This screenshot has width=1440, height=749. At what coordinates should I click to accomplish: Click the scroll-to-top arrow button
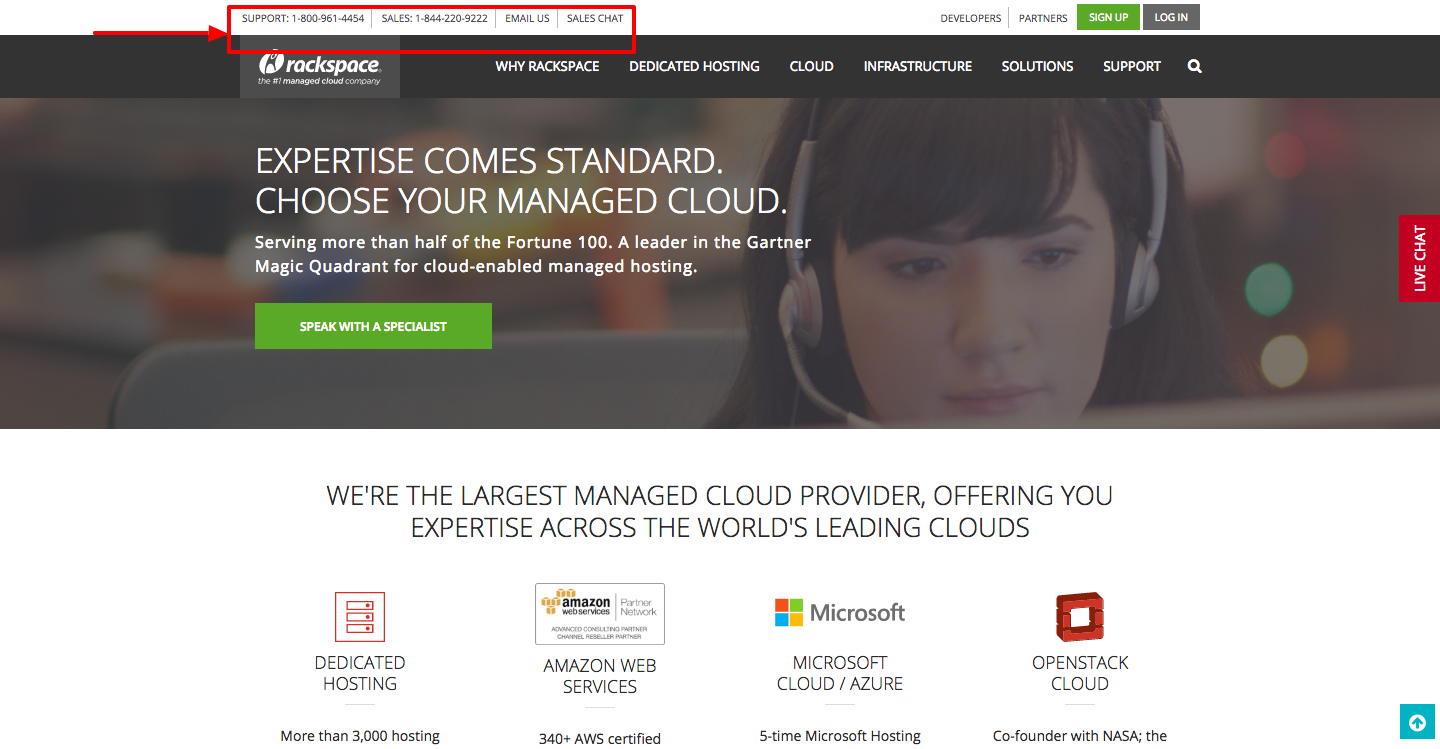1417,722
